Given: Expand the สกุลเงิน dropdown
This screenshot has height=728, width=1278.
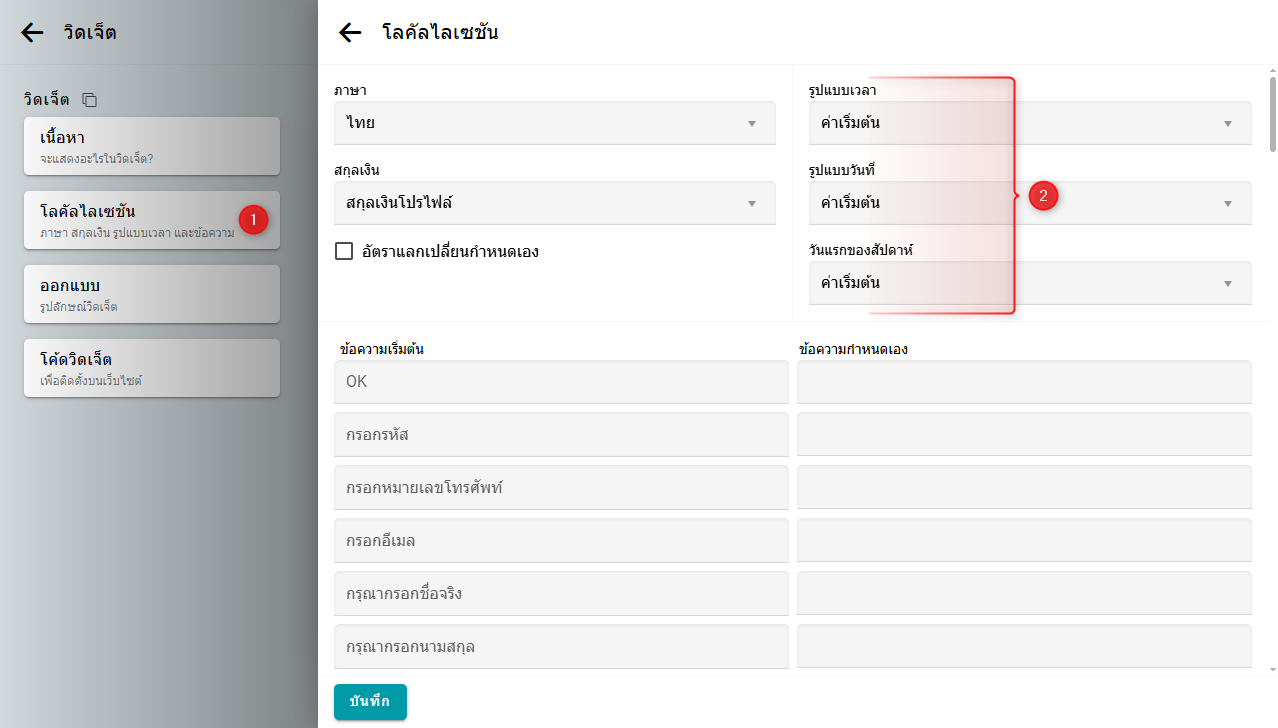Looking at the screenshot, I should 554,203.
